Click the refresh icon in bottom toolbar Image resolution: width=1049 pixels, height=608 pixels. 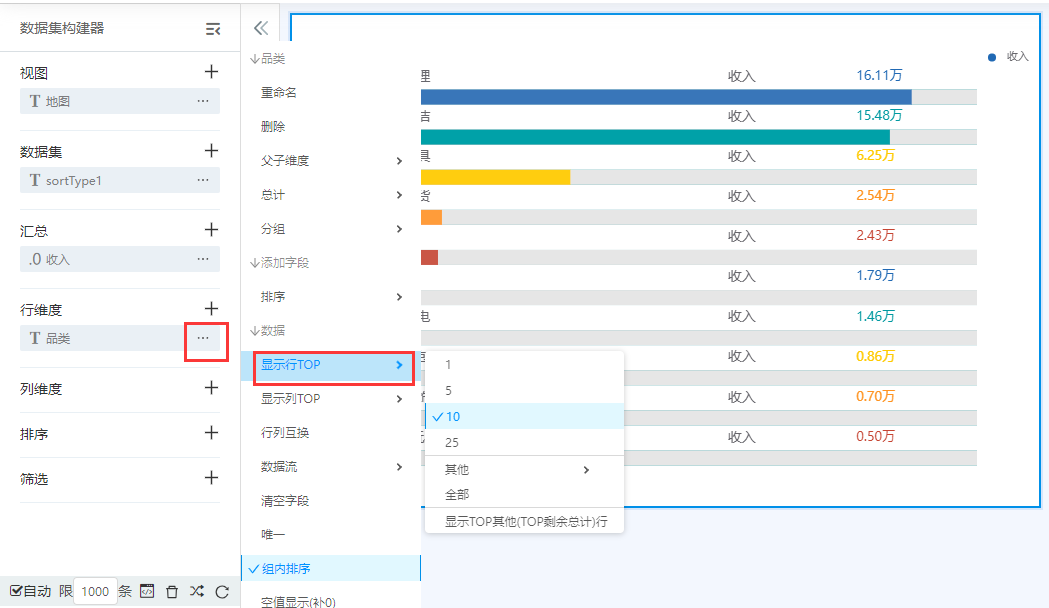[x=222, y=591]
